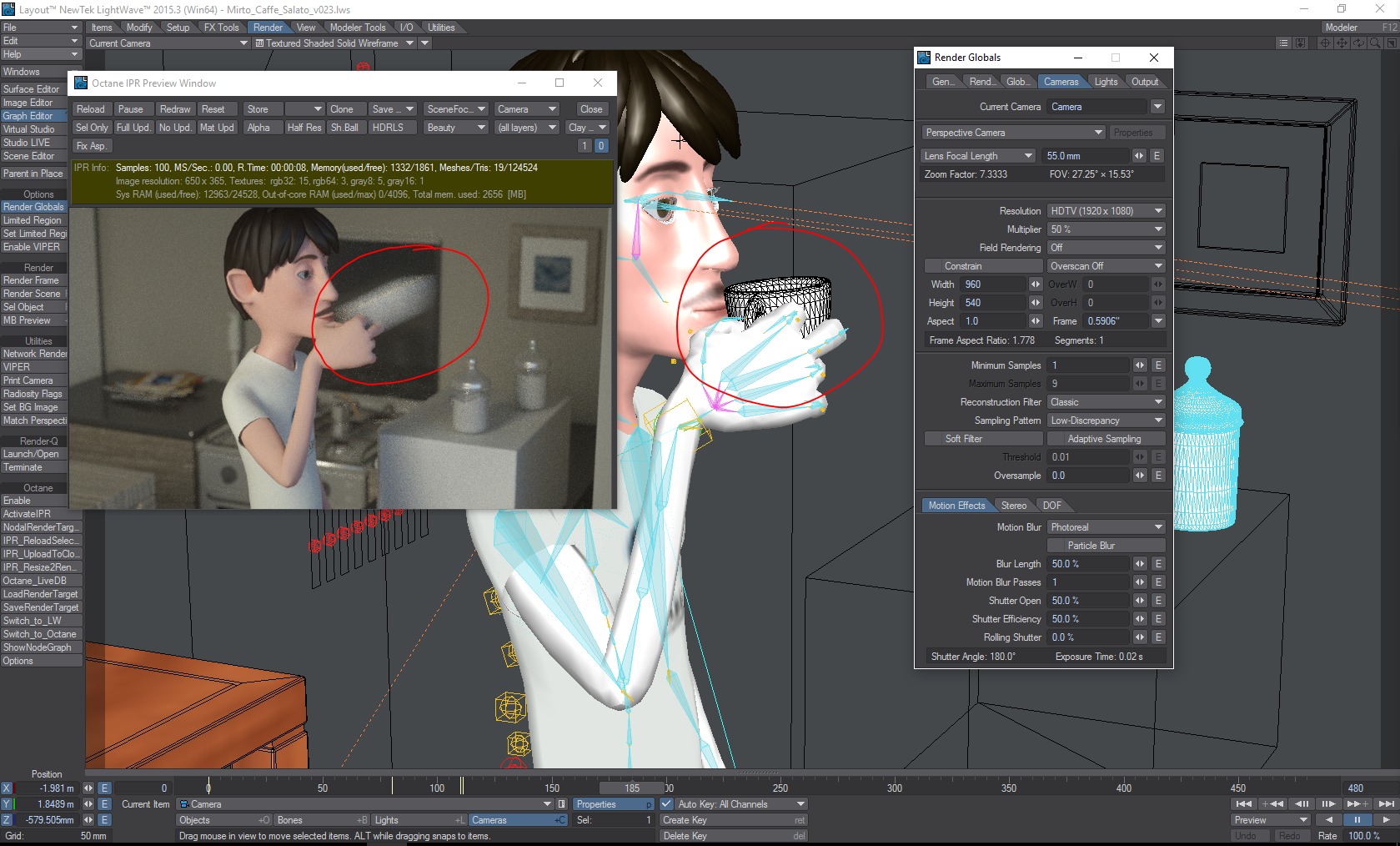Open the Sampling Pattern dropdown
1400x846 pixels.
point(1106,420)
